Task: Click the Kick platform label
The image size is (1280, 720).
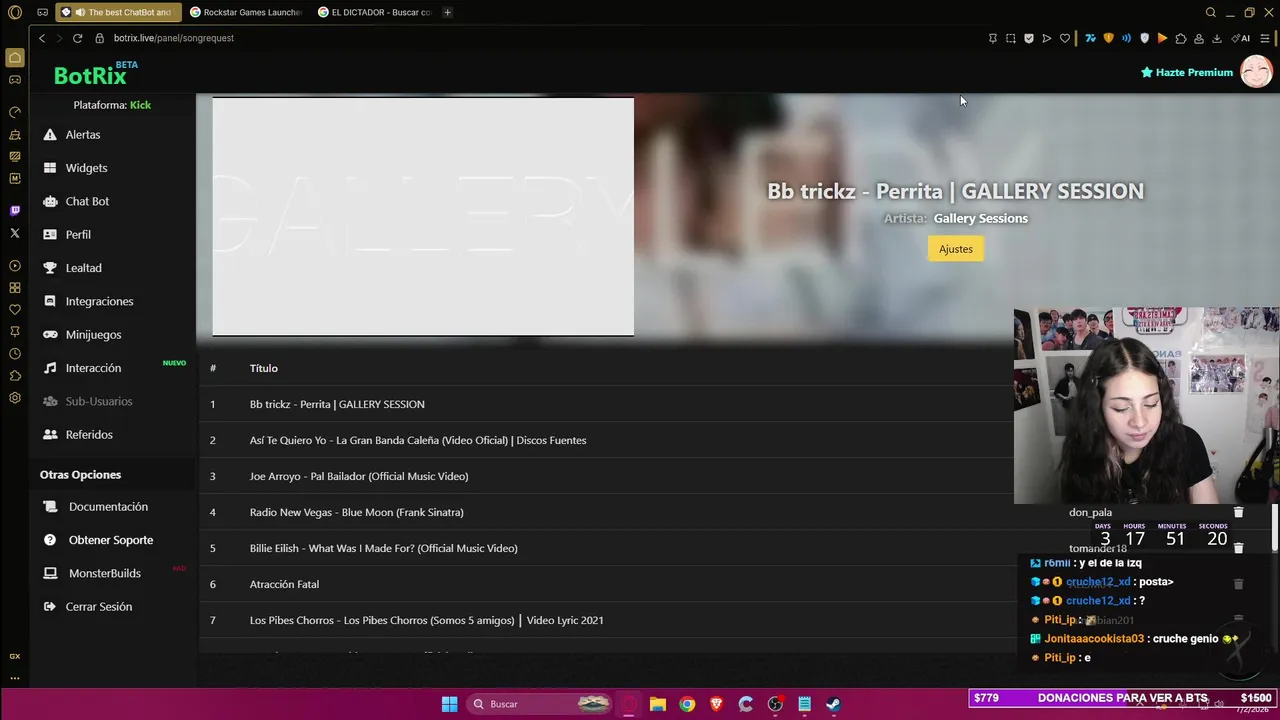Action: (x=140, y=105)
